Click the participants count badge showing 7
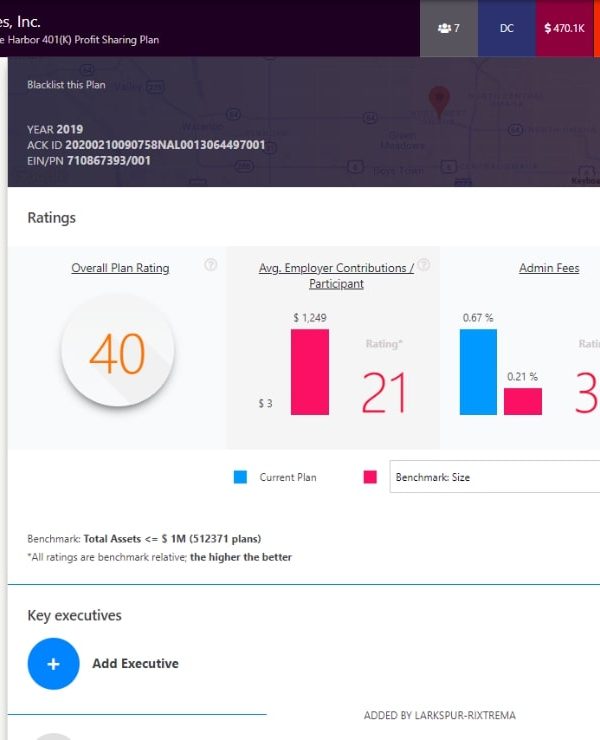 click(449, 28)
